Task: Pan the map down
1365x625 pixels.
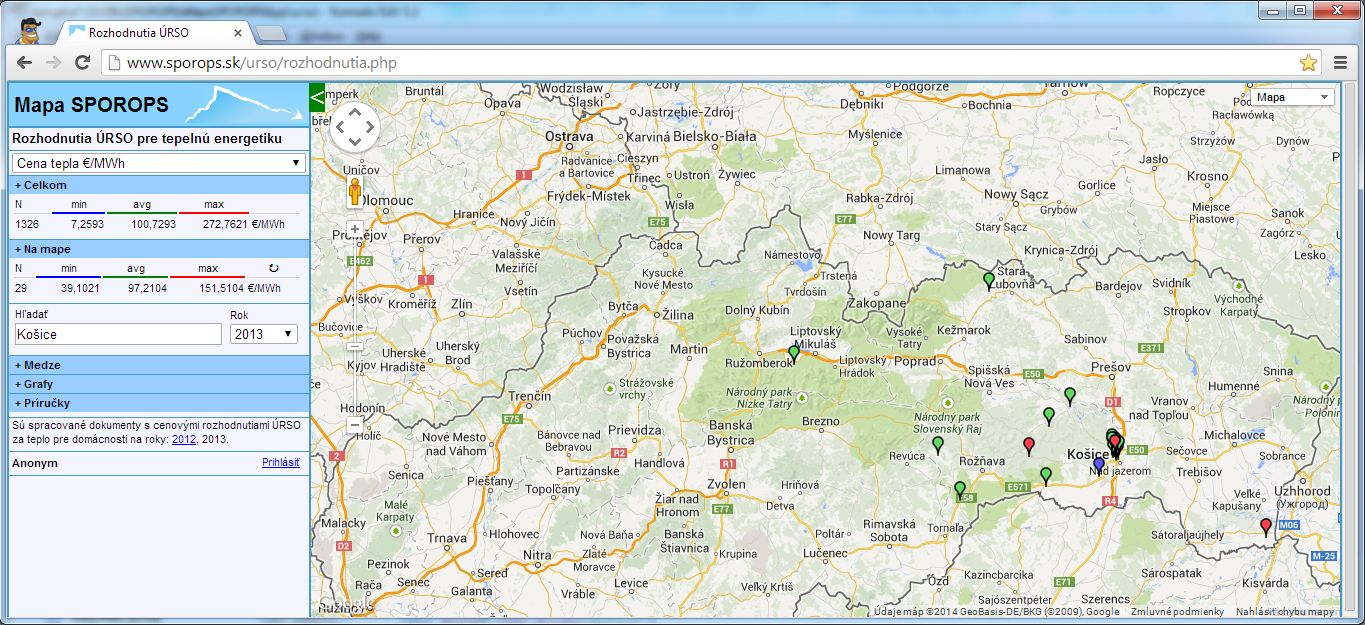Action: (354, 143)
